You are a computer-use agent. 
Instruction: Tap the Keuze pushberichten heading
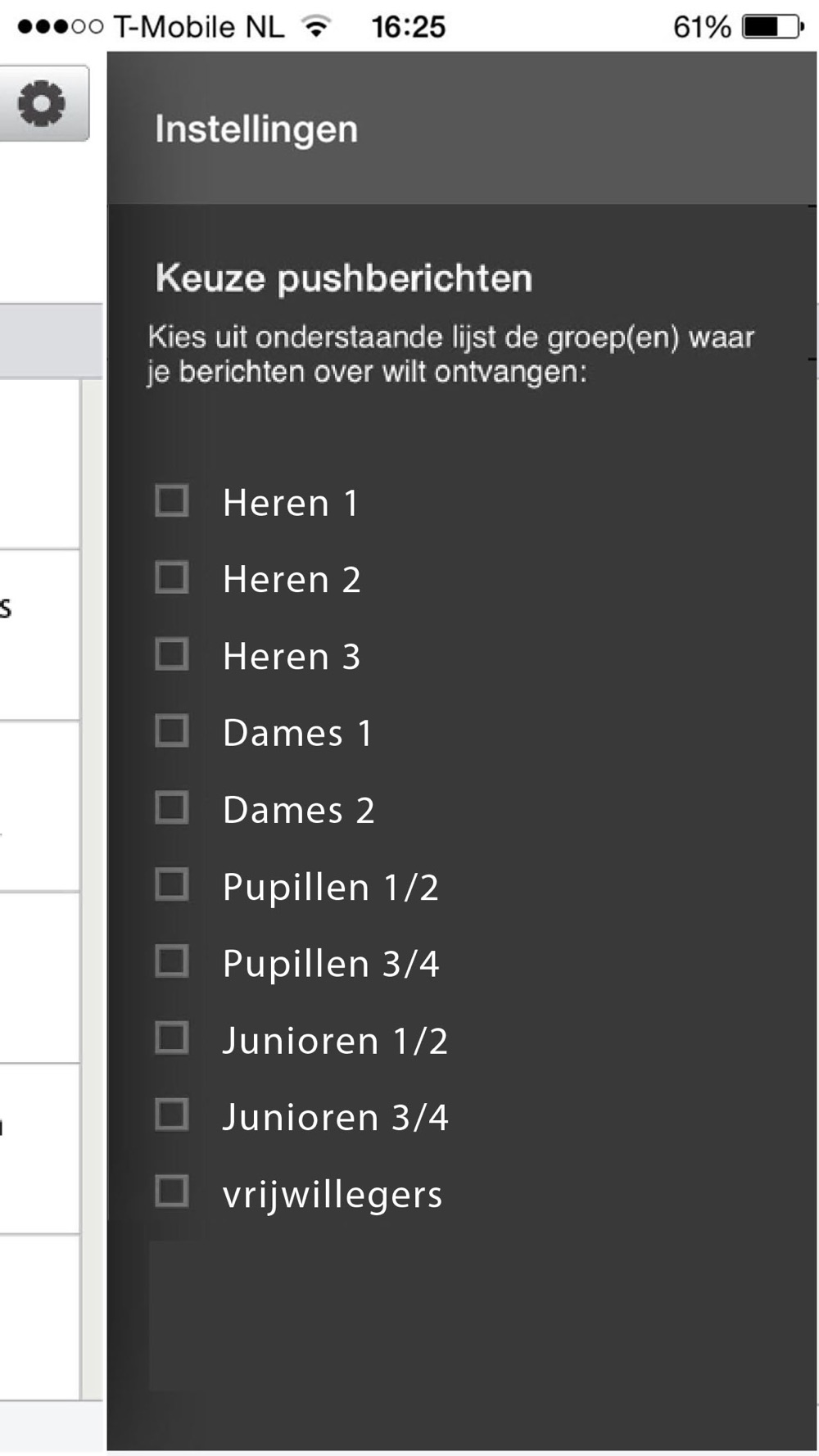344,278
